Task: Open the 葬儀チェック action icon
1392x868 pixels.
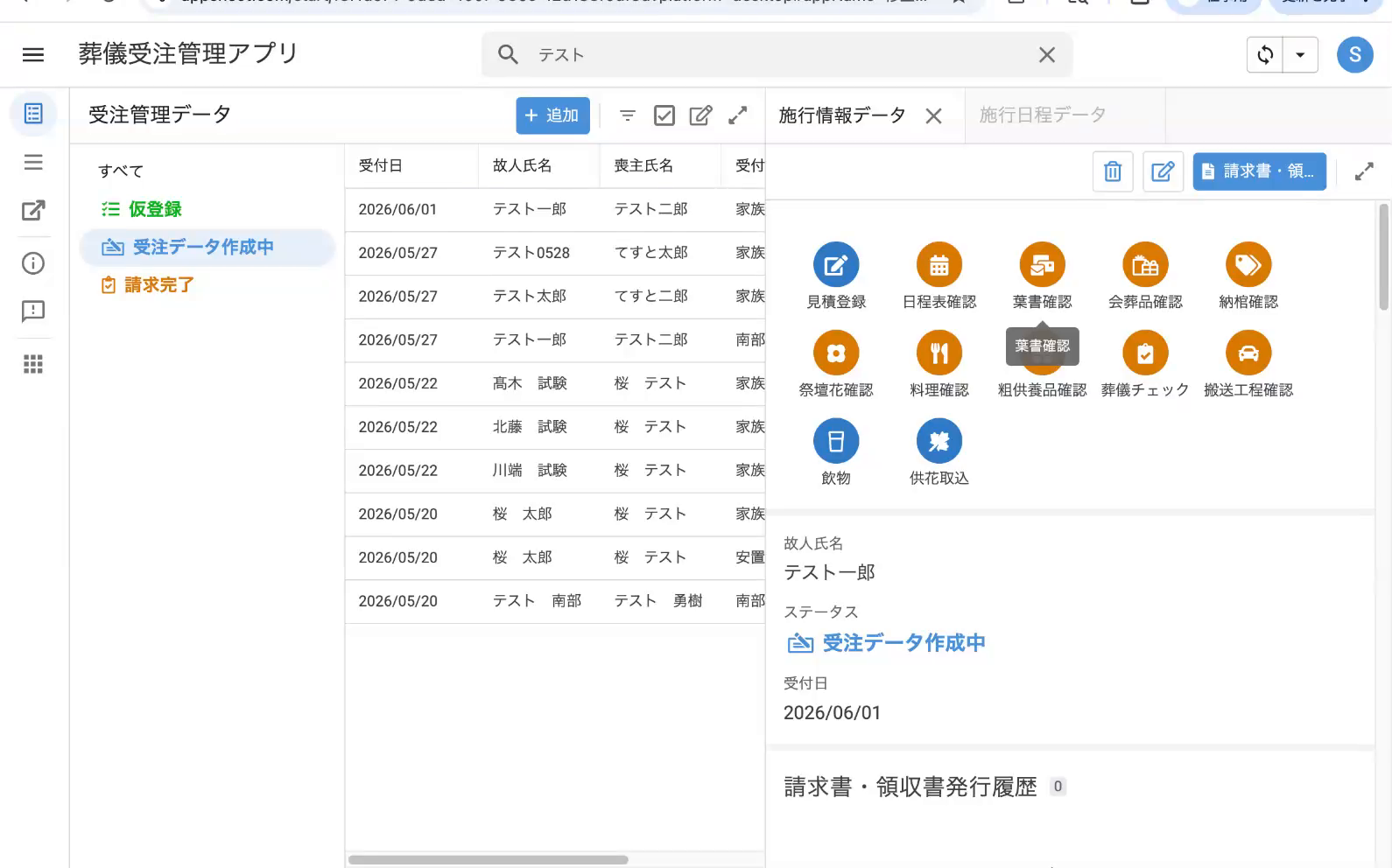Action: coord(1145,353)
